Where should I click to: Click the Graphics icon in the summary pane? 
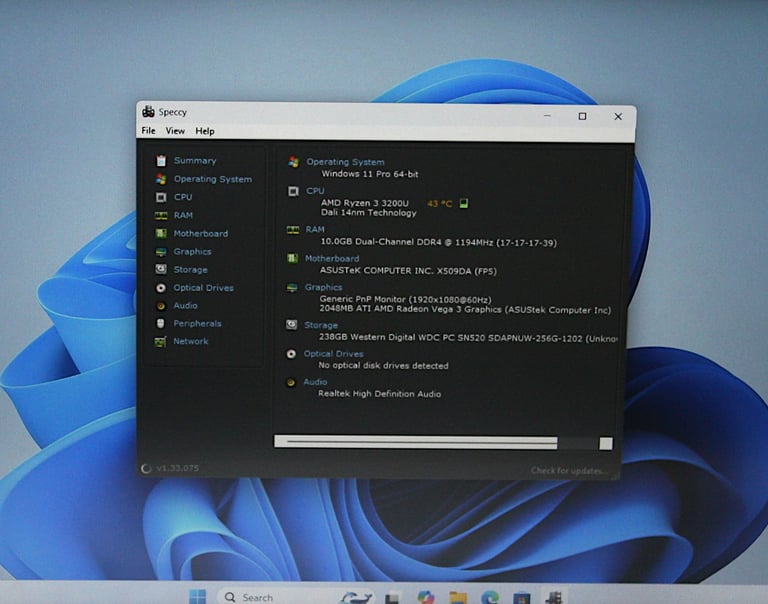292,288
